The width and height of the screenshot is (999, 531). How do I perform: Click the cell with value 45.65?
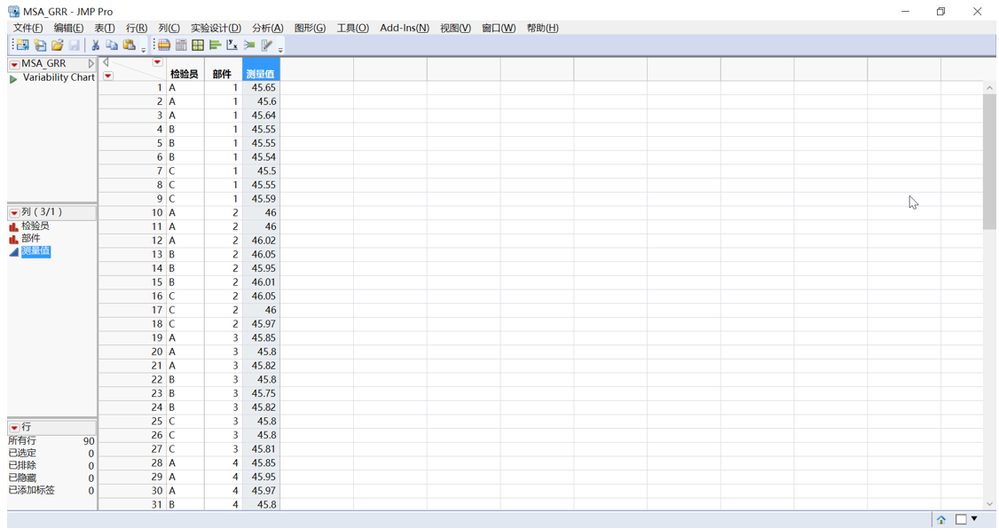261,88
